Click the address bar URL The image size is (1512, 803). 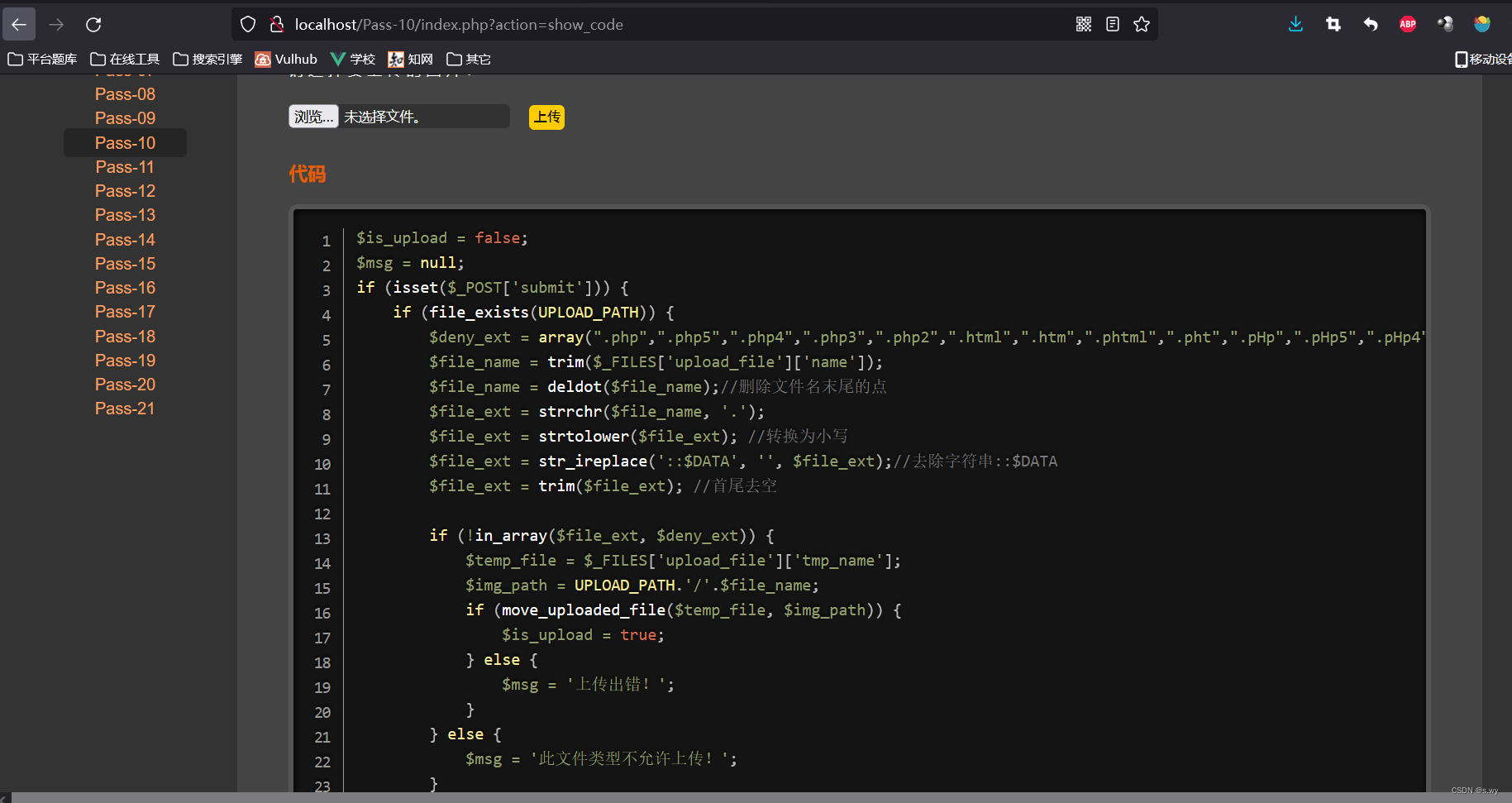[x=459, y=25]
